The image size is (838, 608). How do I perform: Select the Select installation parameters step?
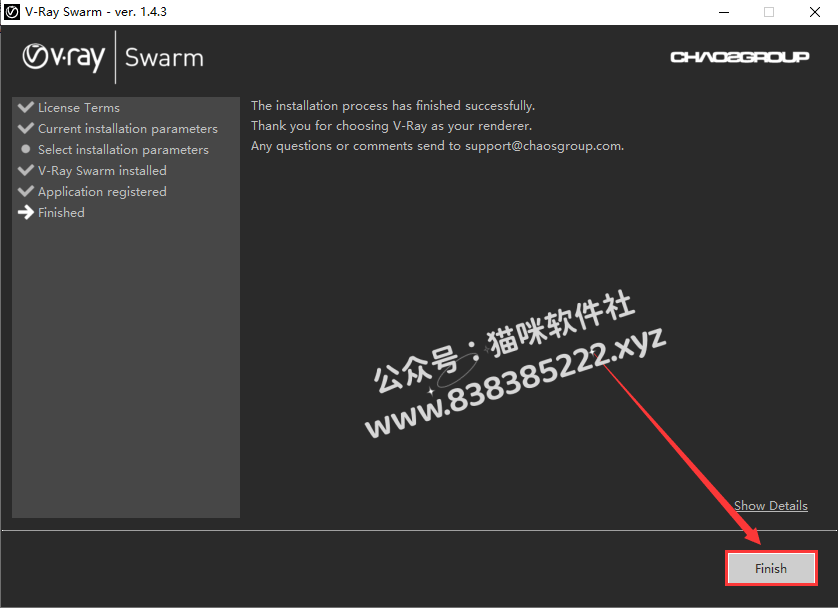click(x=123, y=150)
